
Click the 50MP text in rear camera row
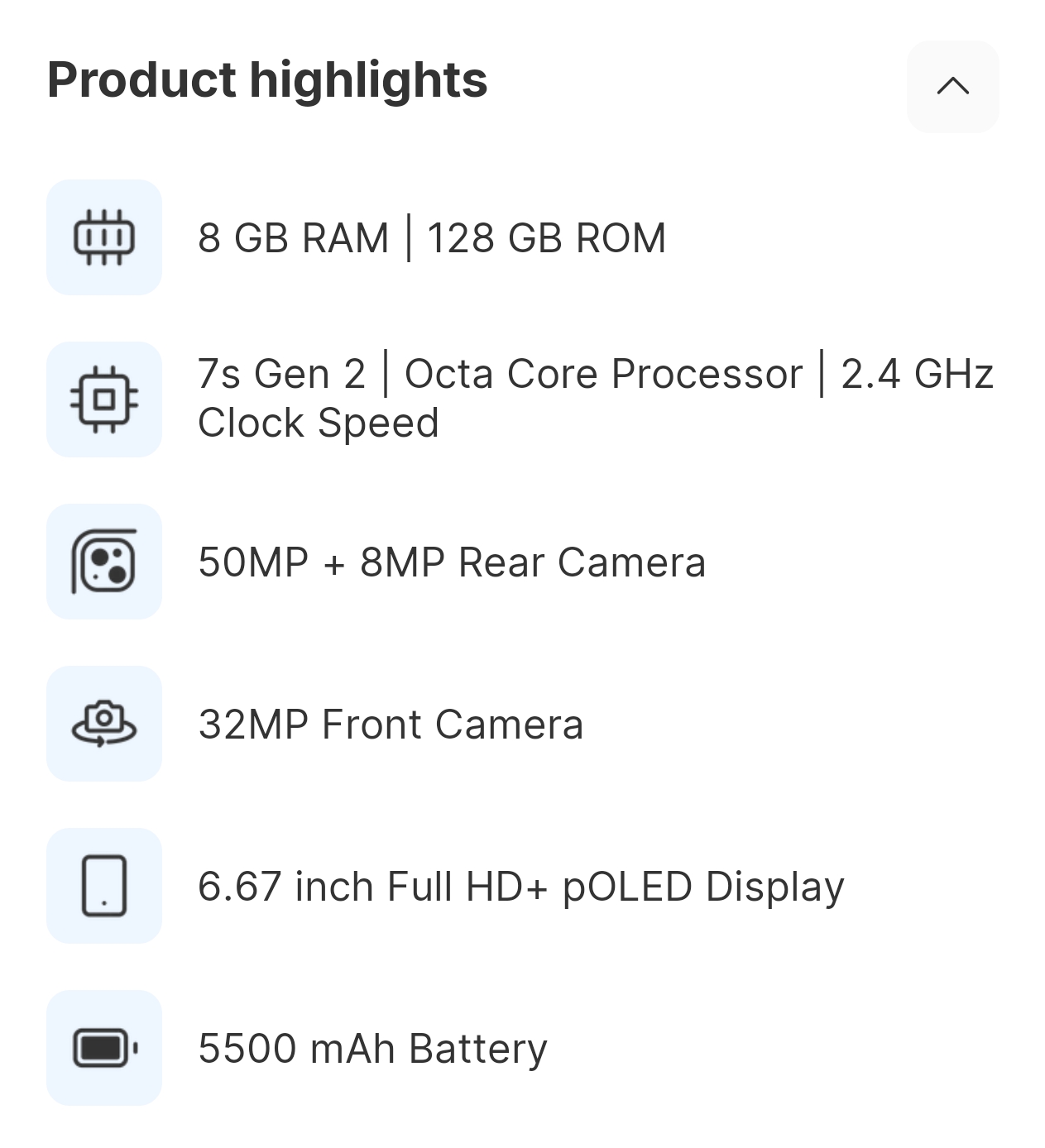pyautogui.click(x=253, y=562)
